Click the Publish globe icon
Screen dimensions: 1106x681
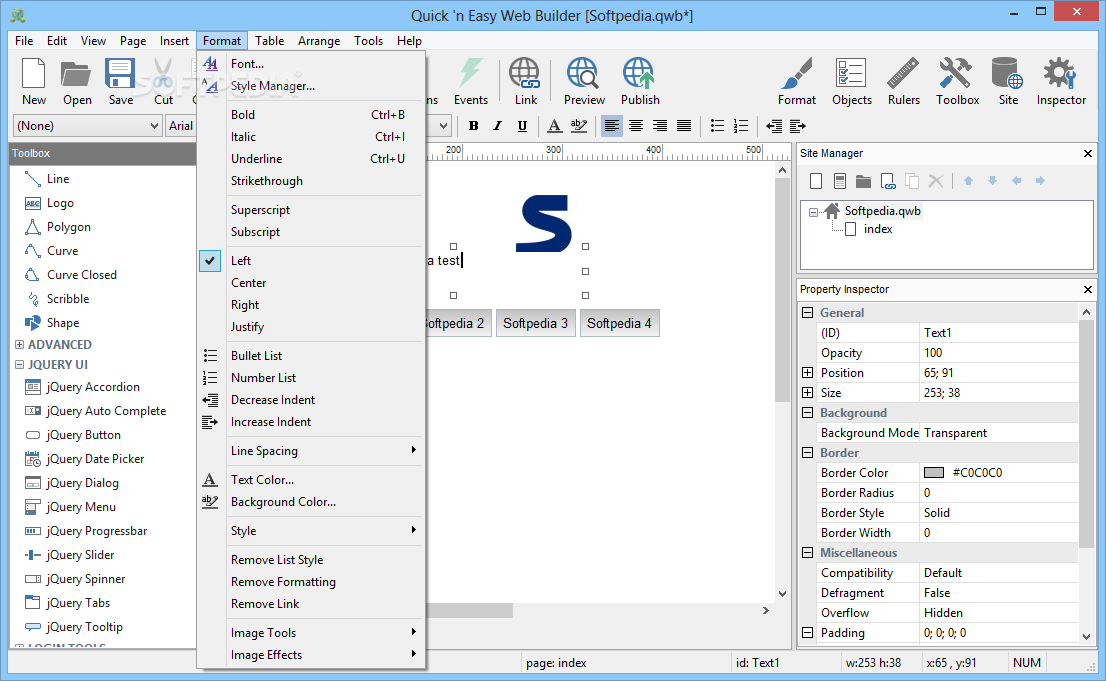point(639,73)
